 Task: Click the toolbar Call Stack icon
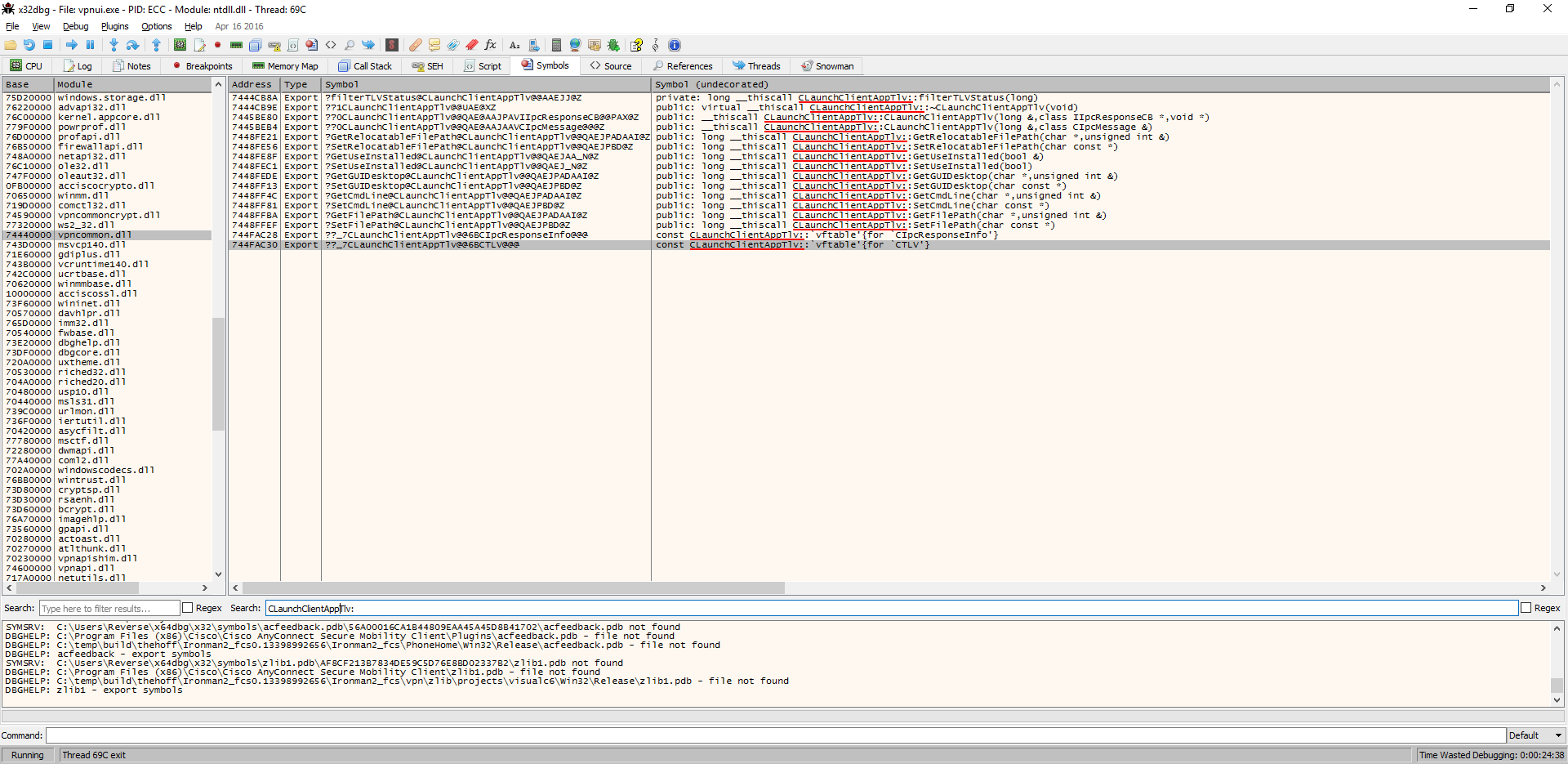click(256, 45)
